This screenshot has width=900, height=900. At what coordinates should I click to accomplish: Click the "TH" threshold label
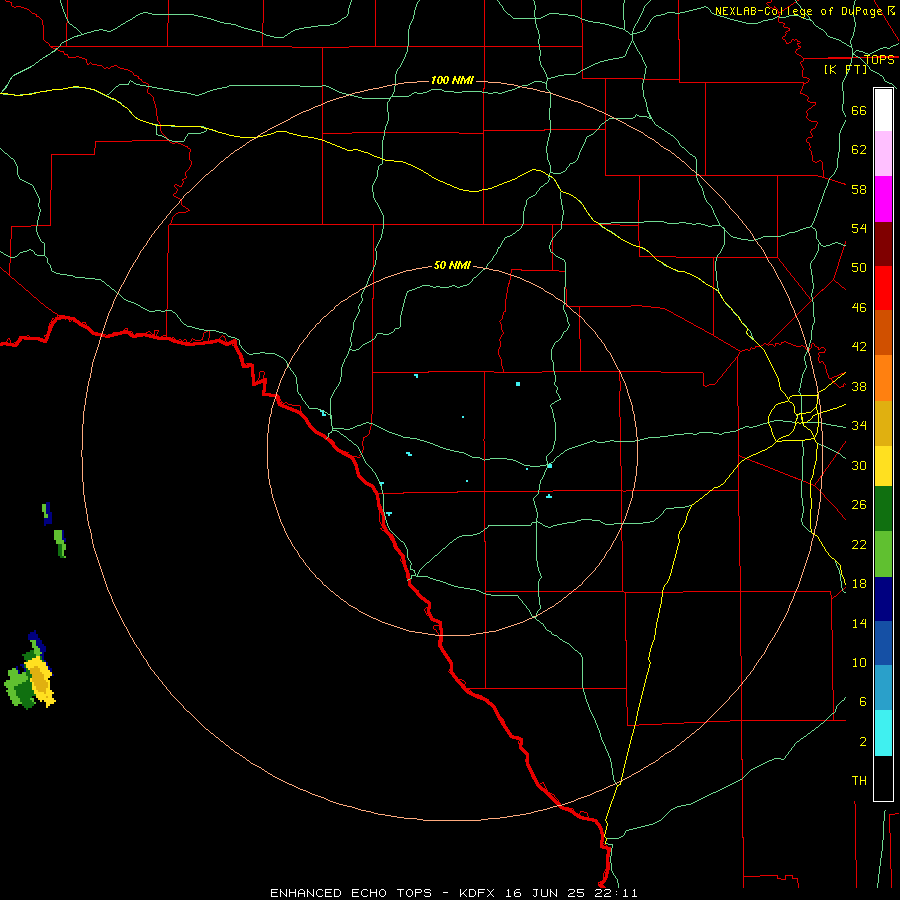point(859,781)
